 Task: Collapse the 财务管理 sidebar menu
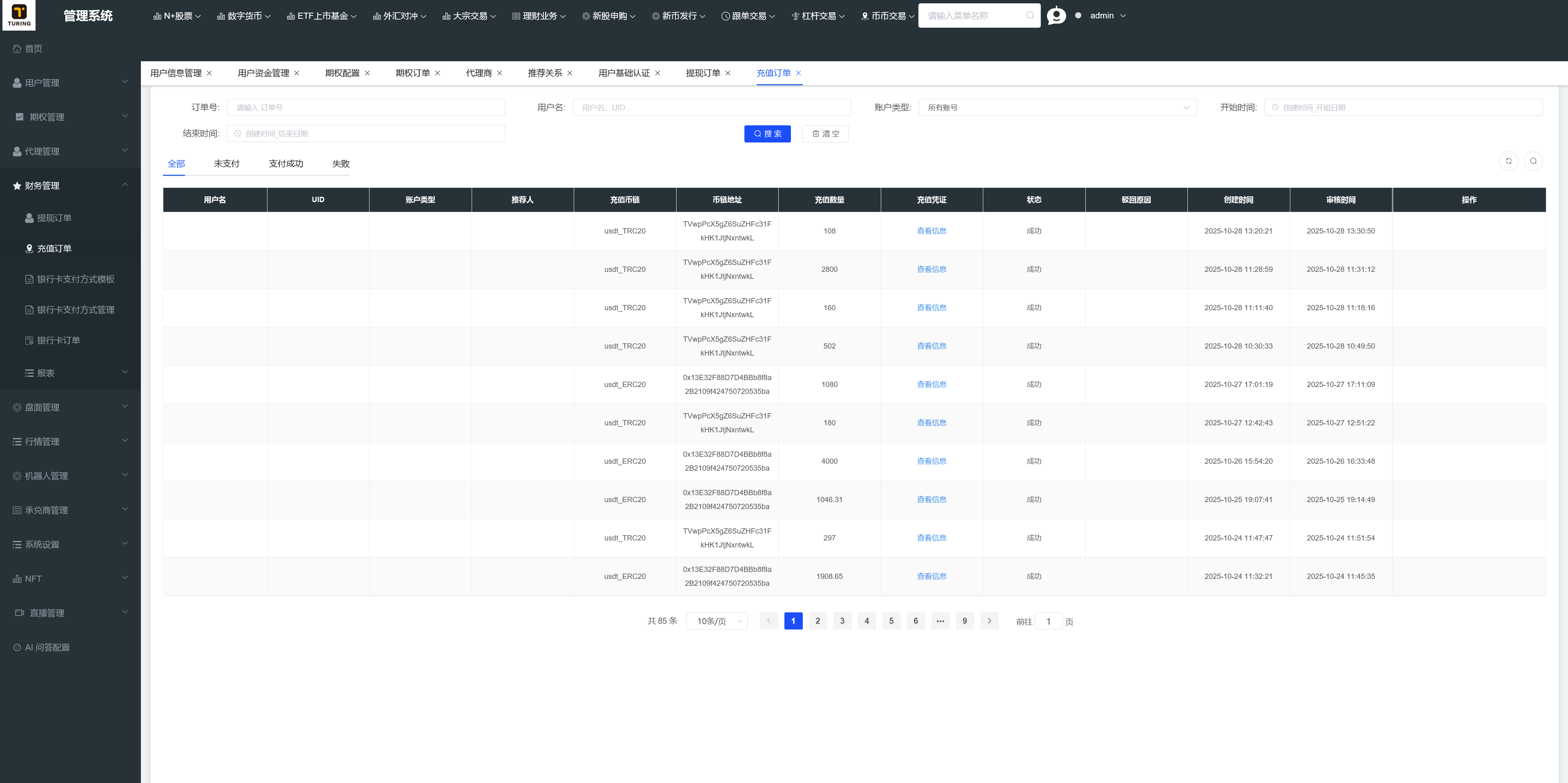point(70,186)
